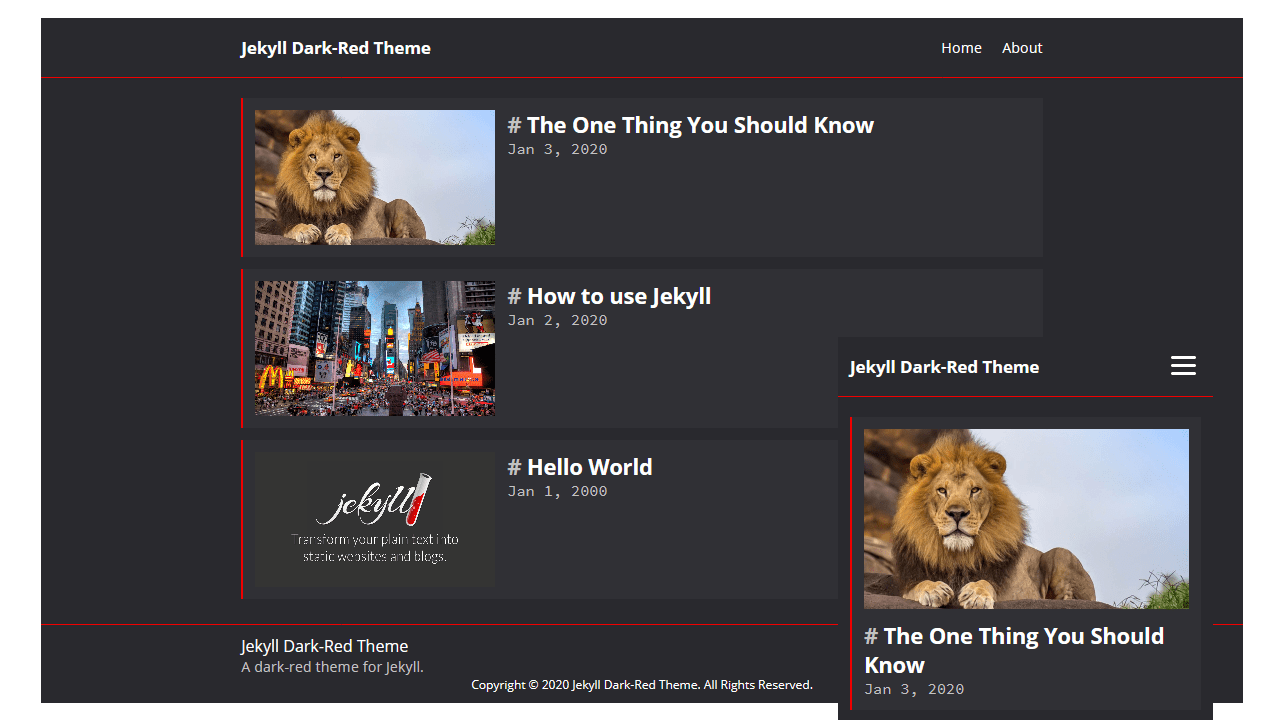Open the 'Hello World' post title
Screen dimensions: 1280x720
click(x=590, y=467)
